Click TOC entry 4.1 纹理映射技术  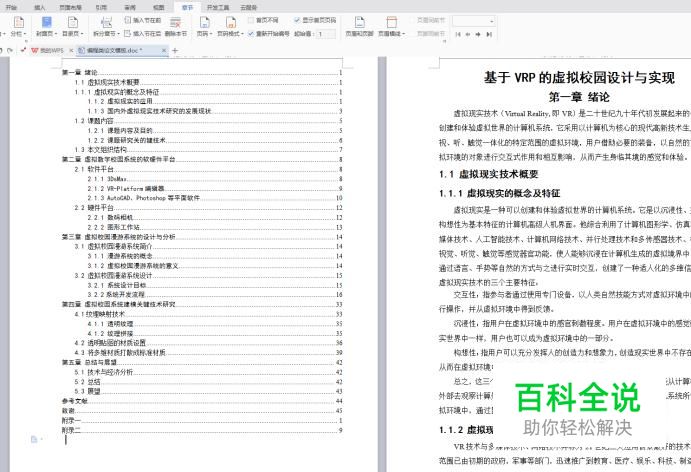[x=208, y=314]
